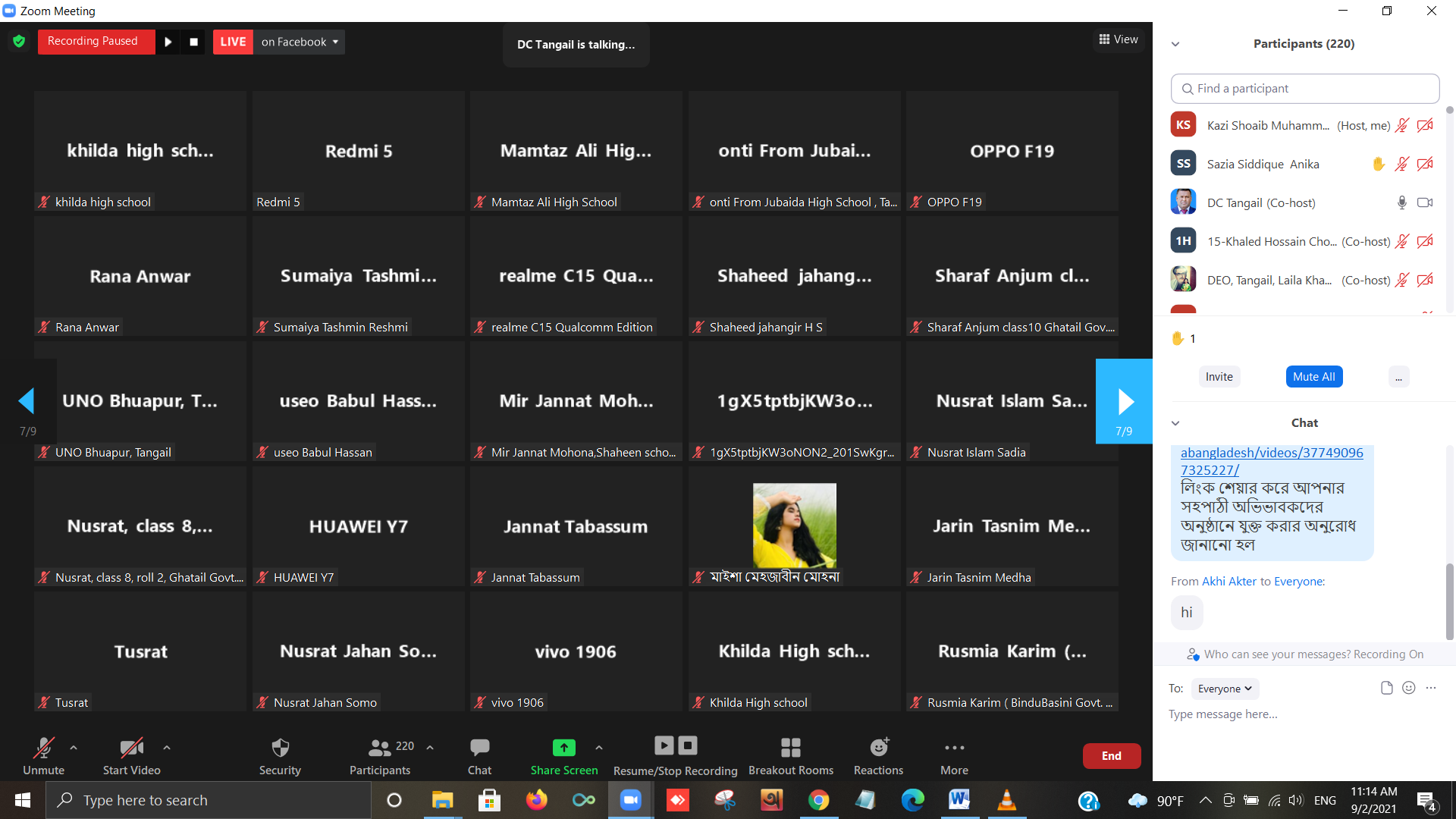Expand audio options caret beside Unmute
1456x819 pixels.
tap(74, 748)
